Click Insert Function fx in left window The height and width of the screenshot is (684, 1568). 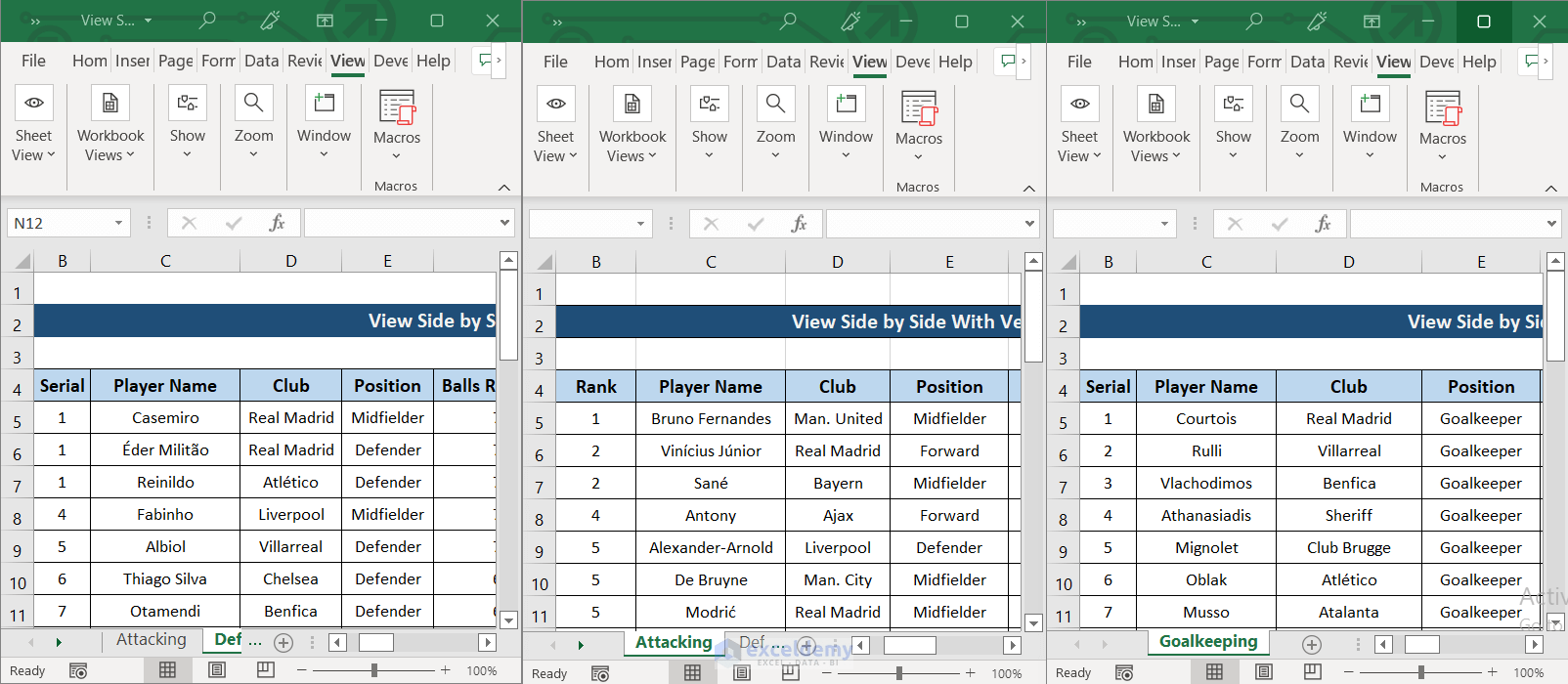277,223
